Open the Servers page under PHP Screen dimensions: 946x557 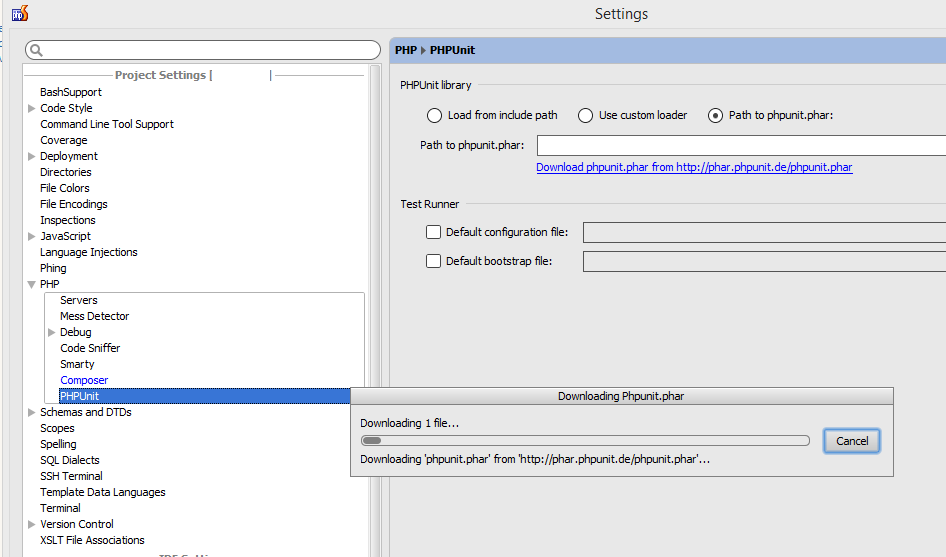coord(78,300)
